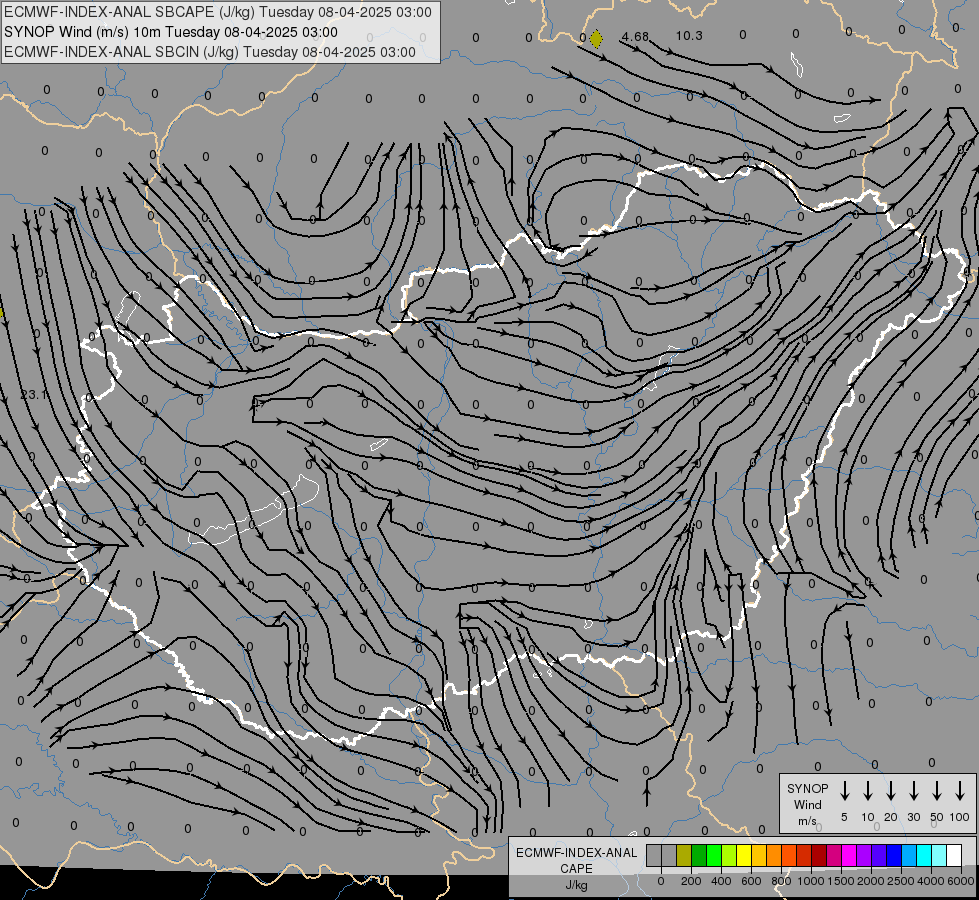The image size is (979, 900).
Task: Click the 6000 tick label on CAPE scale
Action: tap(961, 881)
